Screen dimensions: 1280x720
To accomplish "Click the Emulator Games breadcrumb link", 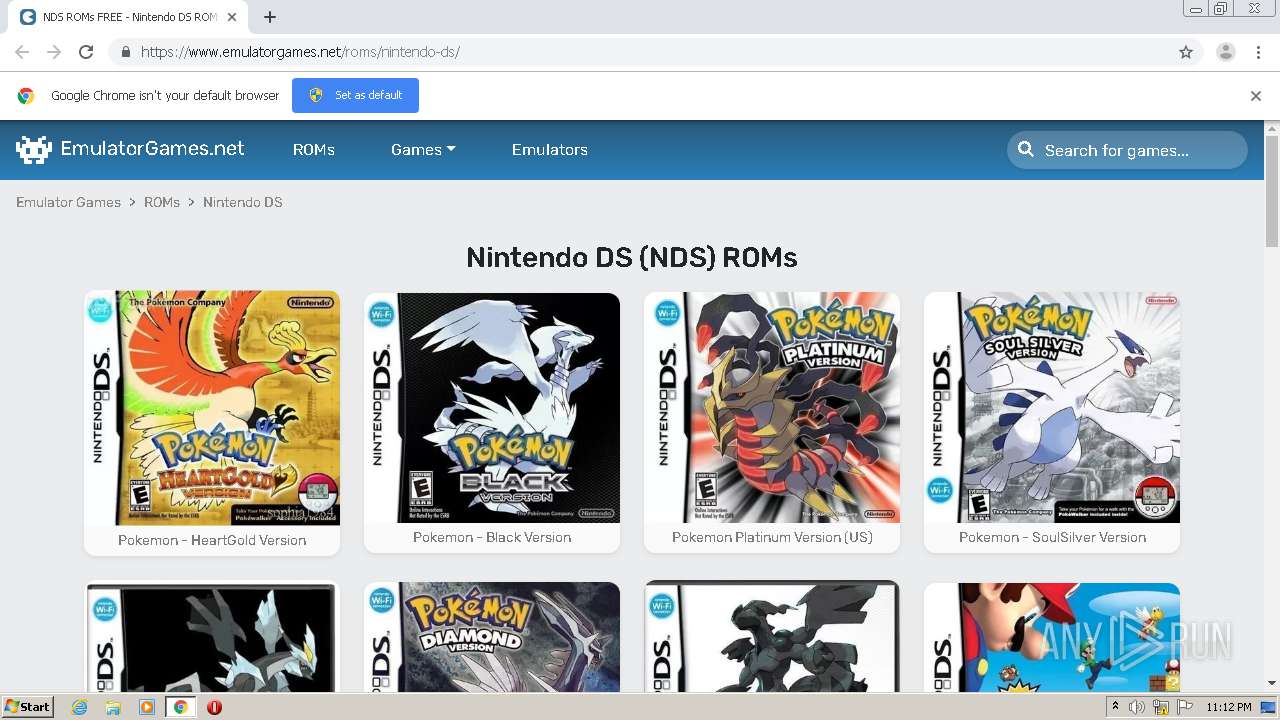I will coord(68,202).
